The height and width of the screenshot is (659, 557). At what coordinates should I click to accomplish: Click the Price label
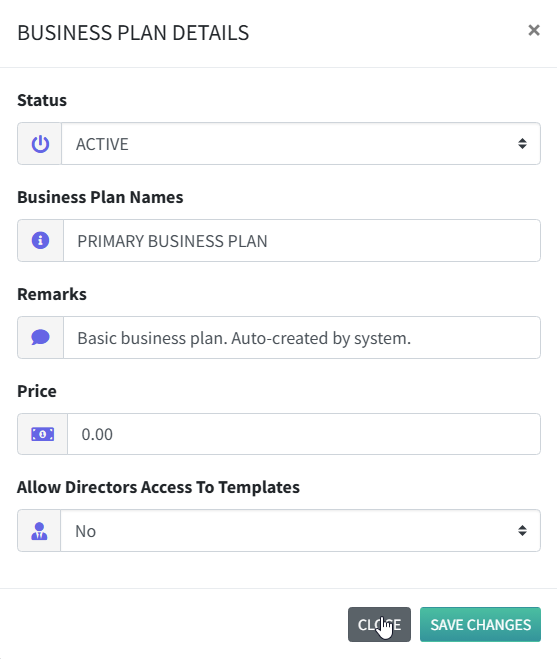[37, 391]
